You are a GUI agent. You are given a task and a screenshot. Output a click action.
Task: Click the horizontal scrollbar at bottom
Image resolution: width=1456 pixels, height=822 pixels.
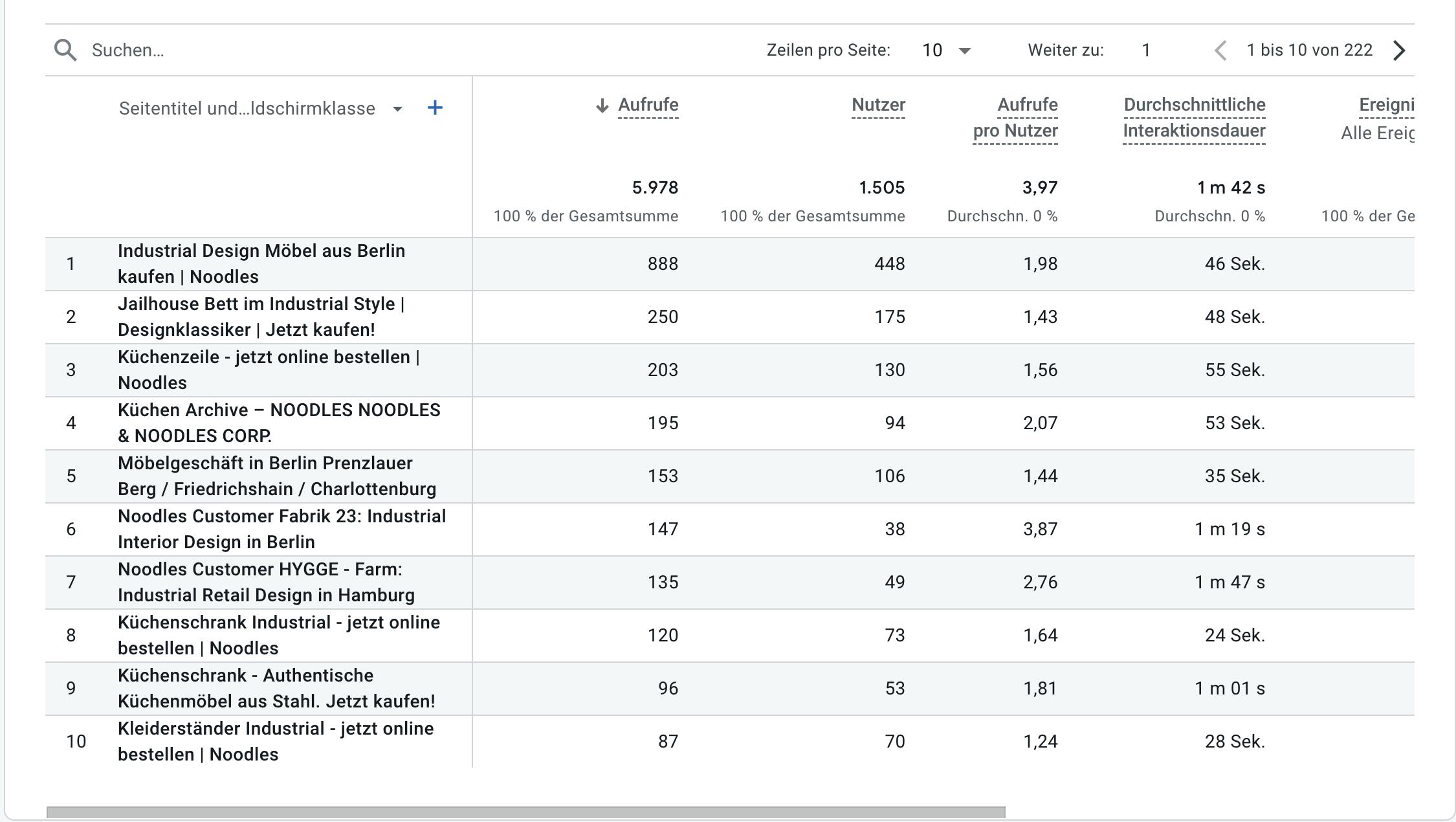pos(525,812)
